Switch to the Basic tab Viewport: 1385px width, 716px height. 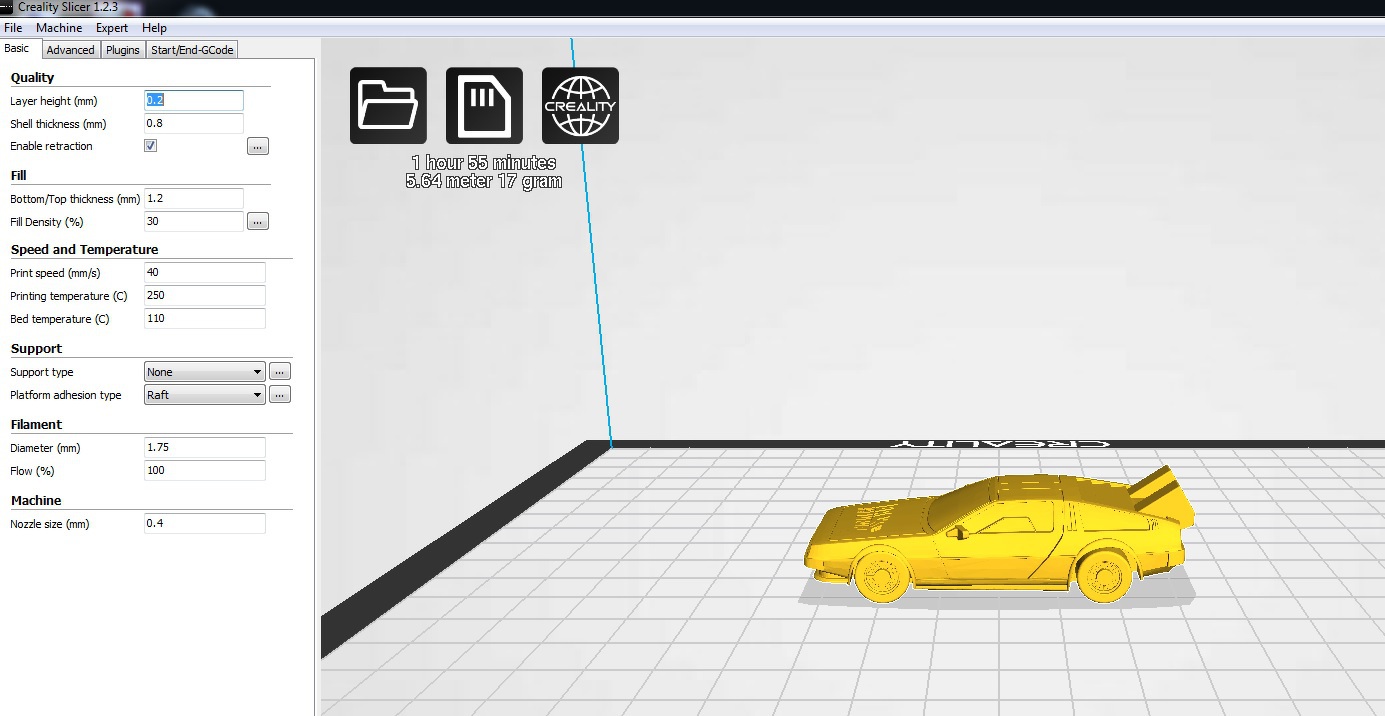click(18, 48)
